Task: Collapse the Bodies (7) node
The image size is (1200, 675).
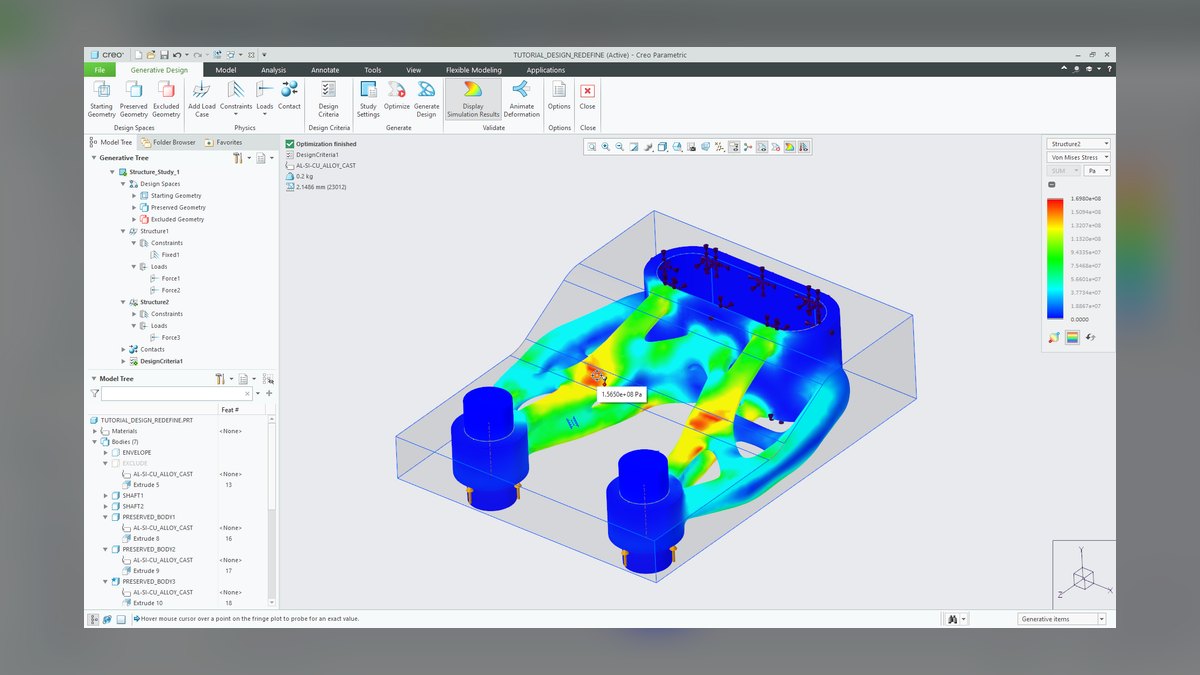Action: 95,441
